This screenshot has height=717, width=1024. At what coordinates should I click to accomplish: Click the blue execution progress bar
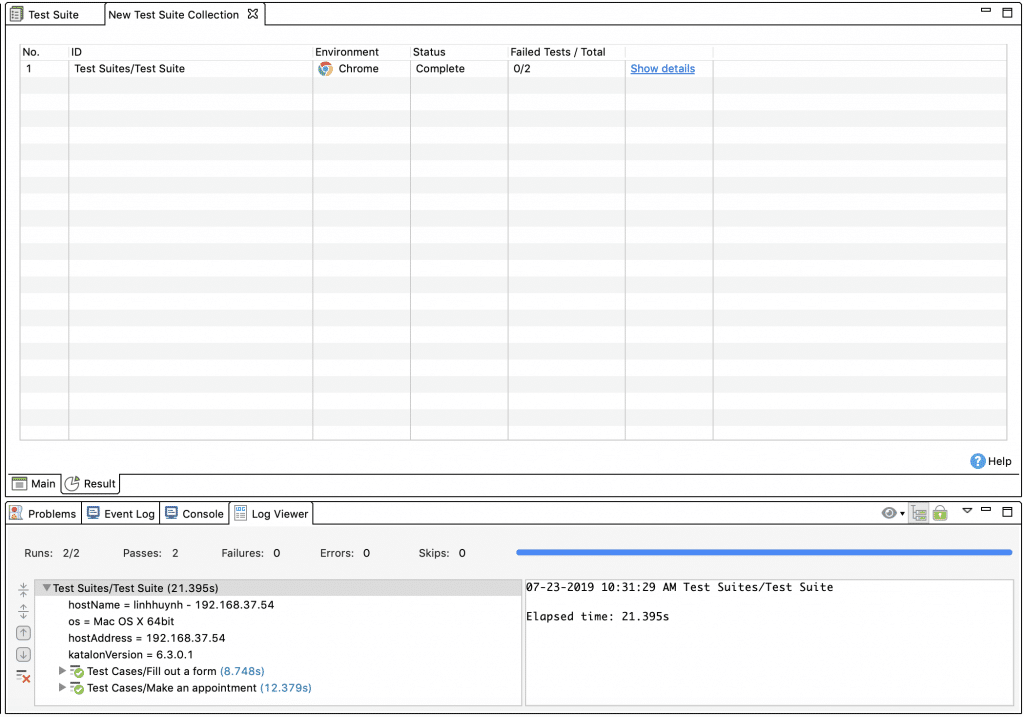point(763,552)
